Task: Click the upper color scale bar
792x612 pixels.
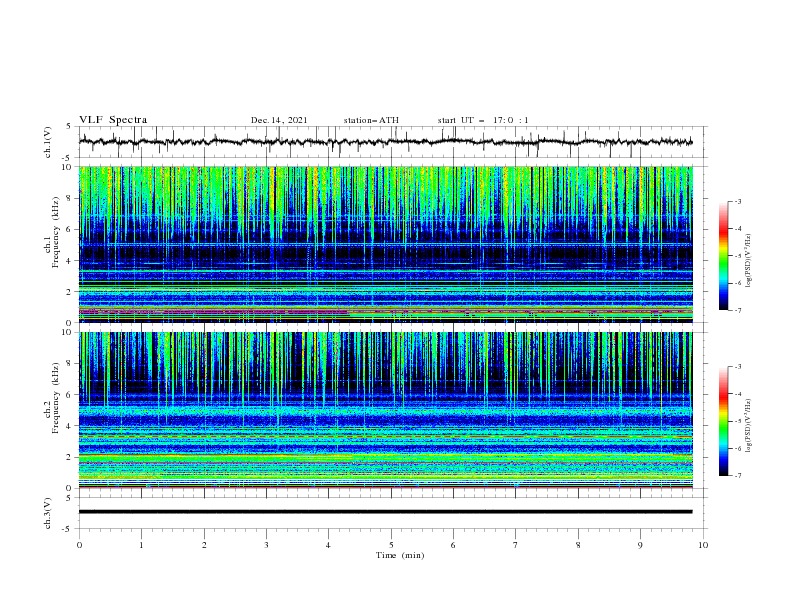Action: [724, 256]
